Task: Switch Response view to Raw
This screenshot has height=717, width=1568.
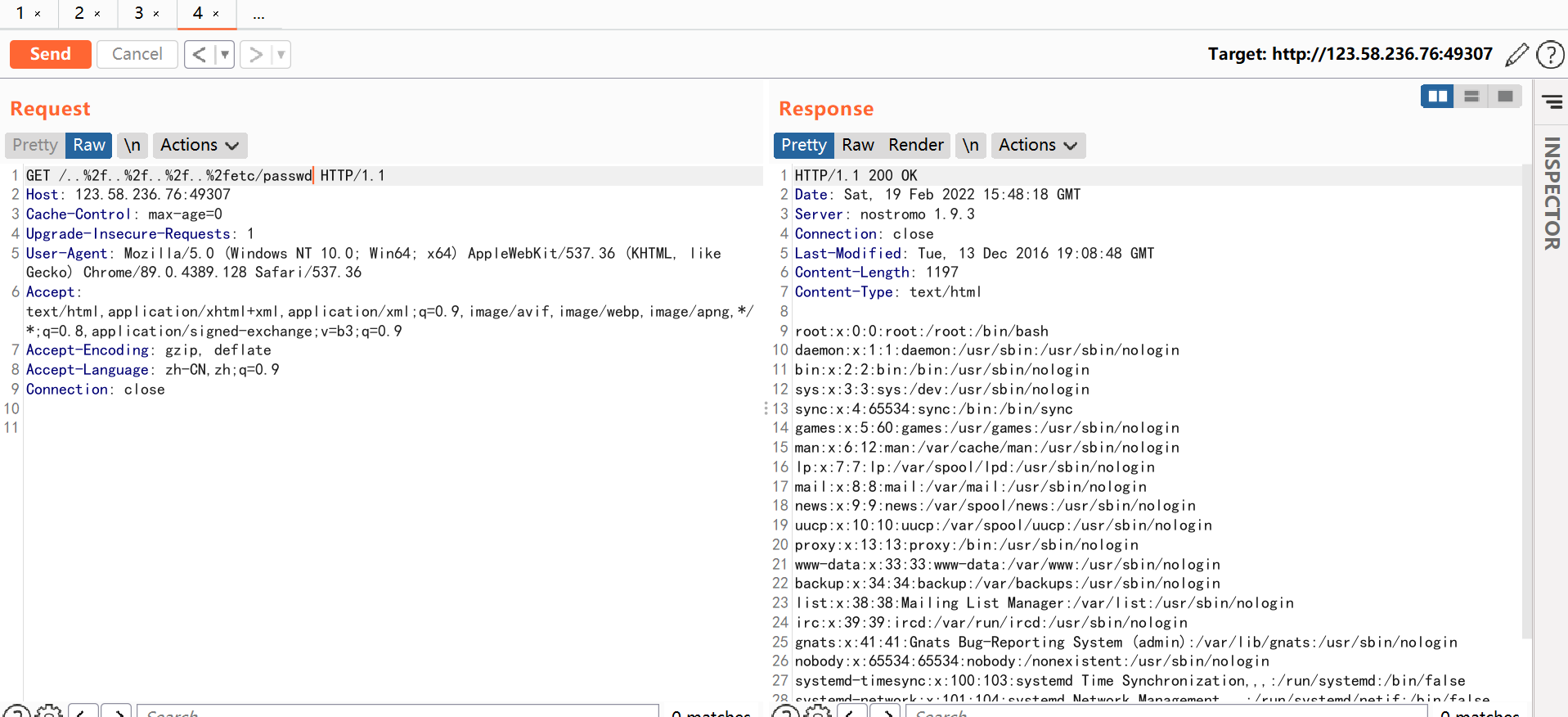Action: tap(858, 145)
